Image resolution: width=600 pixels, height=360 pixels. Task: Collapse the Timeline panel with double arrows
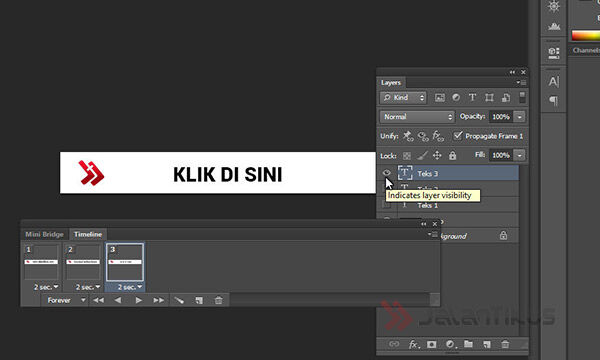tap(423, 224)
